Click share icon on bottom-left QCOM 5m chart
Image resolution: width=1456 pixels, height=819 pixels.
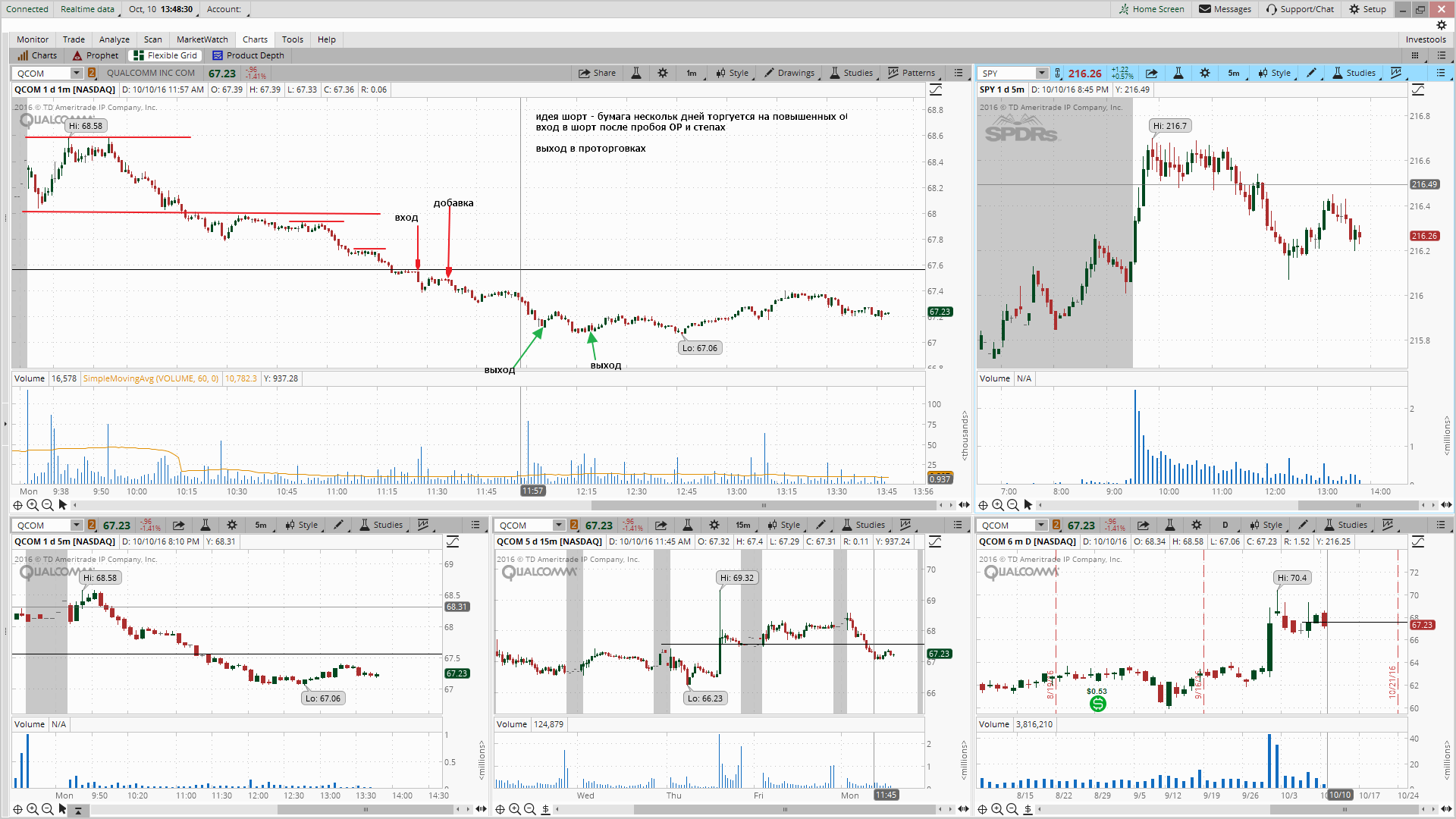point(179,525)
